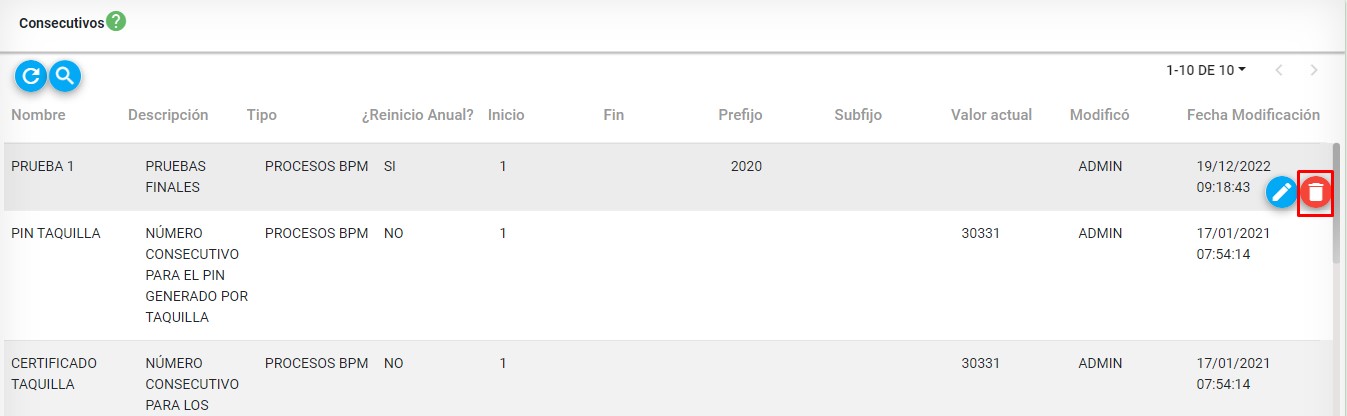Sort by the Descripción column header
The height and width of the screenshot is (416, 1347).
pyautogui.click(x=168, y=115)
